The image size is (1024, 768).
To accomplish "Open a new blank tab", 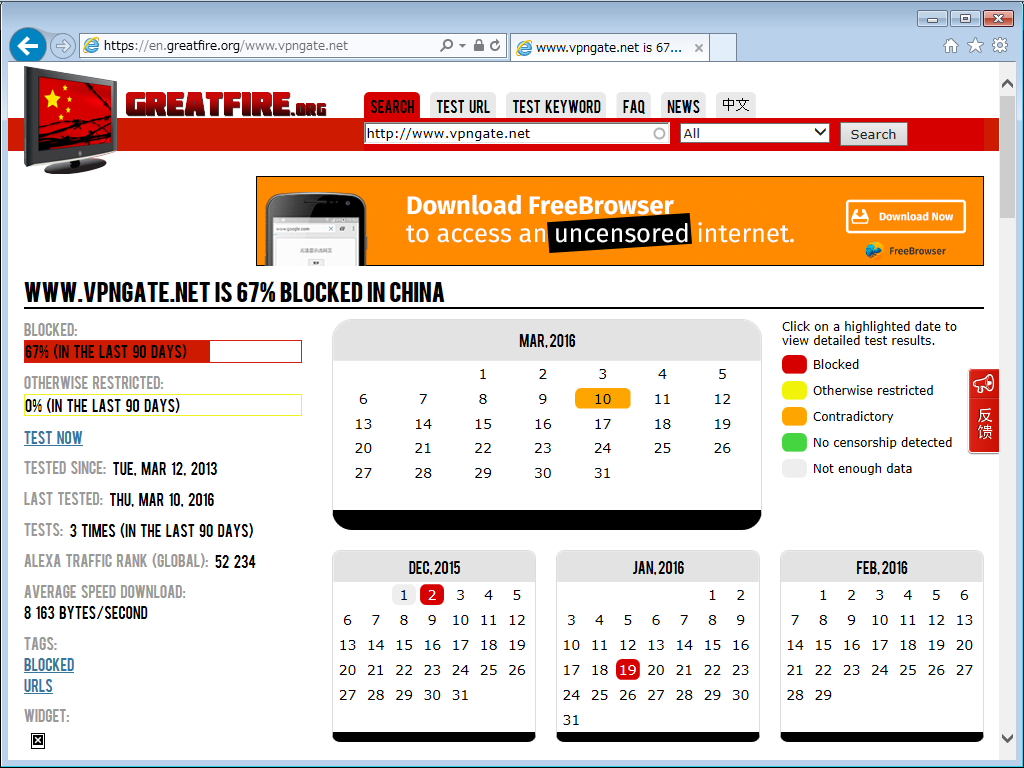I will pyautogui.click(x=723, y=47).
